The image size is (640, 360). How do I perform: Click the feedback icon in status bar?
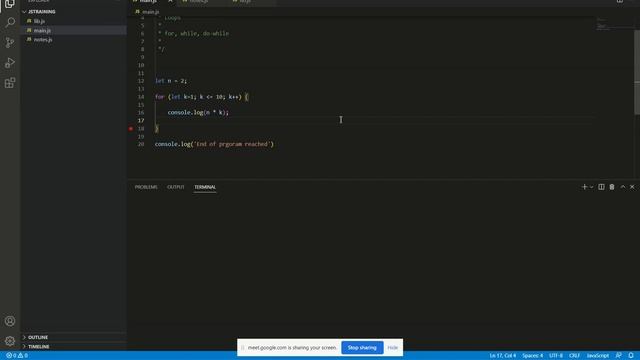click(x=619, y=356)
